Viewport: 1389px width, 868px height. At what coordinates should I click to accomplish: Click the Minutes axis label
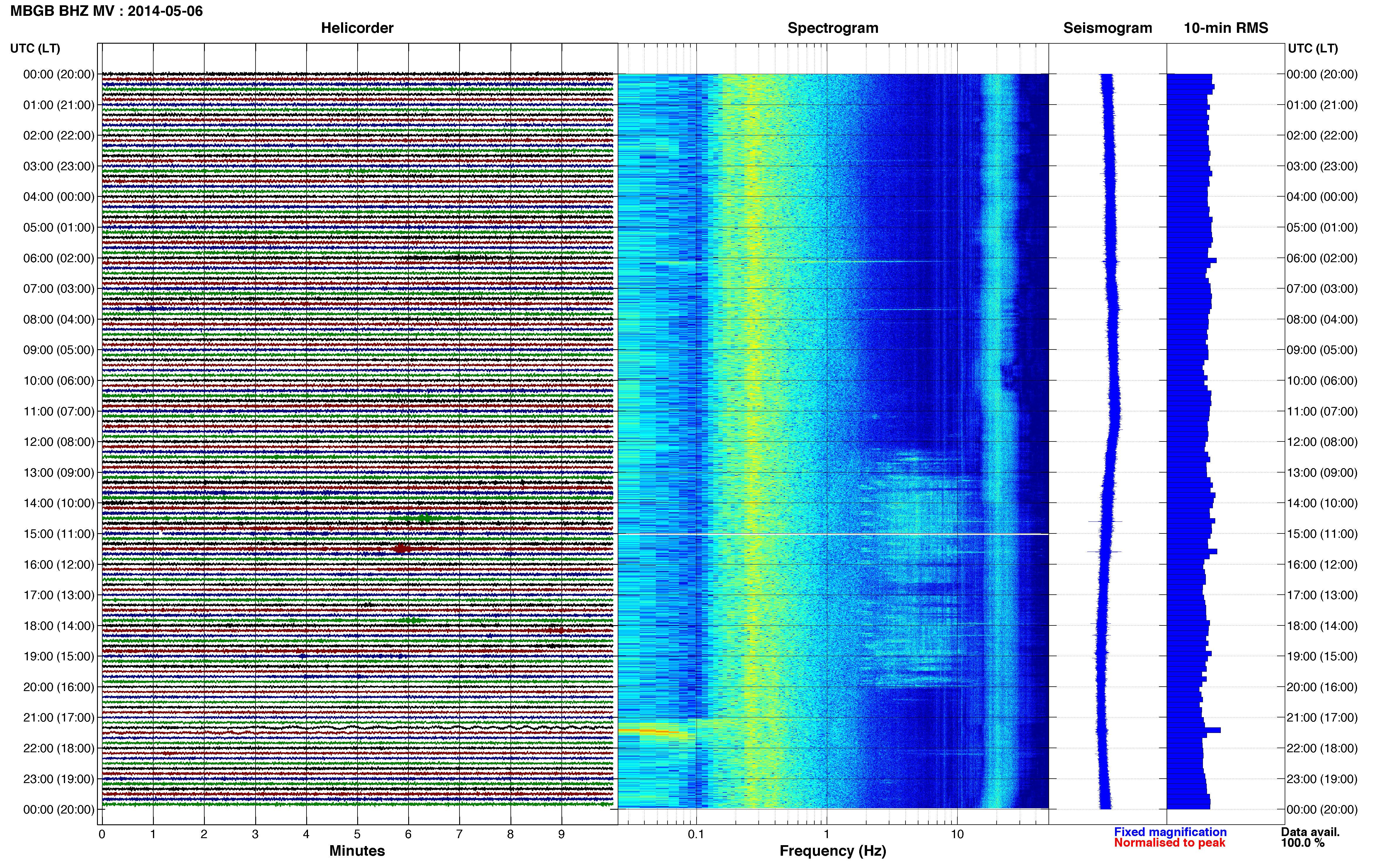(357, 851)
